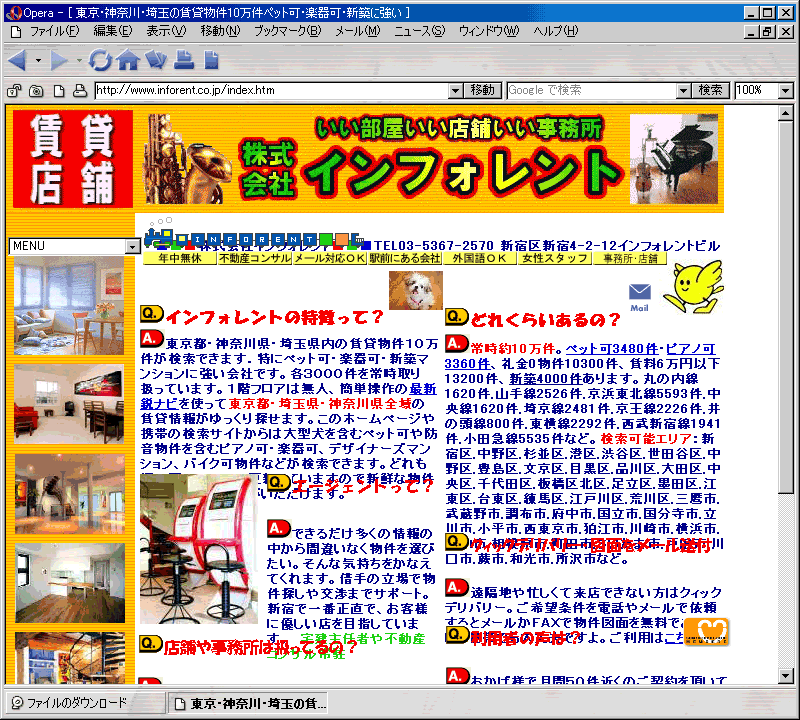Follow the 新築4000件 link
The width and height of the screenshot is (800, 720).
click(545, 379)
